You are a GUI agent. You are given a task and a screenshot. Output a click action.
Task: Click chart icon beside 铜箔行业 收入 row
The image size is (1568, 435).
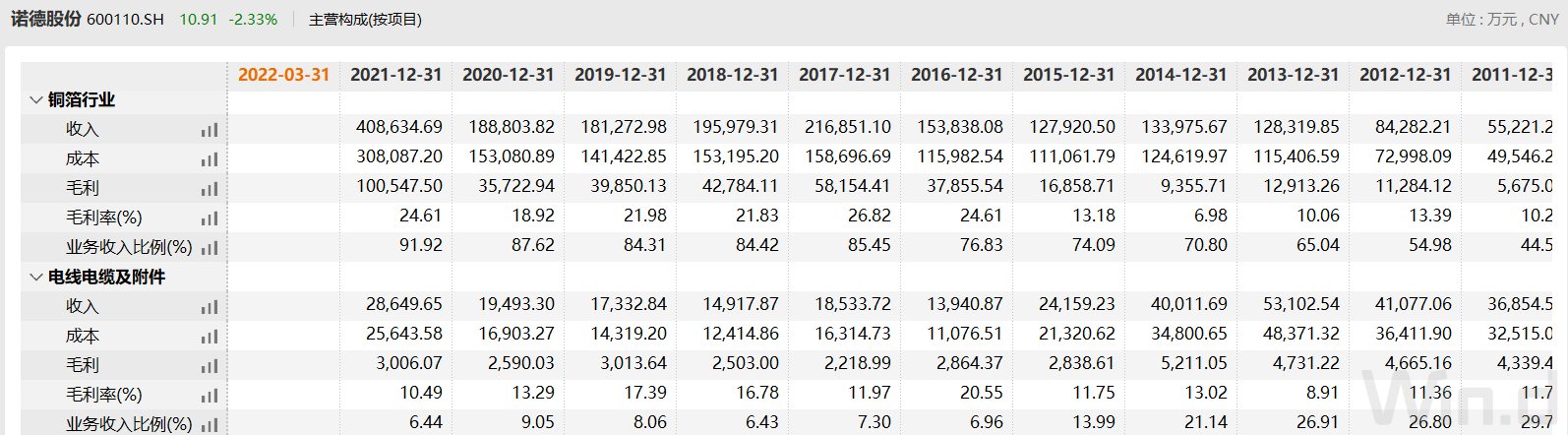(209, 130)
